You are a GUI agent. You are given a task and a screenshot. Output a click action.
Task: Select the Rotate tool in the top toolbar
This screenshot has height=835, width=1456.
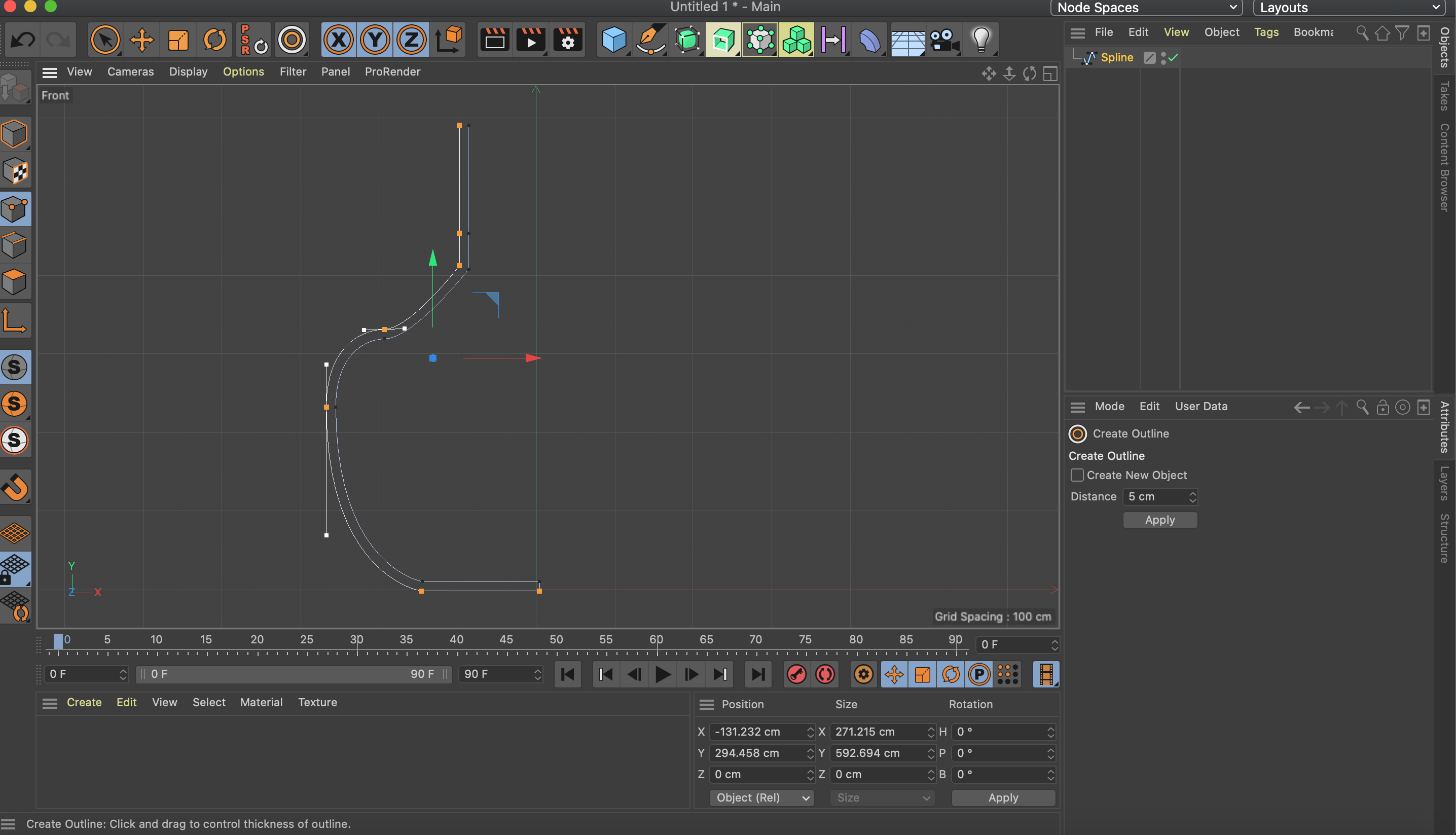pyautogui.click(x=214, y=40)
